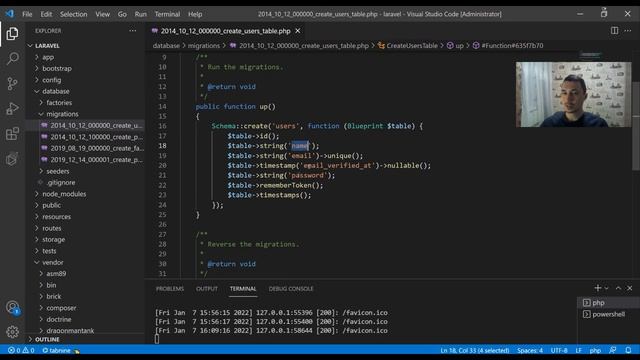
Task: Open the Help menu
Action: [x=195, y=14]
